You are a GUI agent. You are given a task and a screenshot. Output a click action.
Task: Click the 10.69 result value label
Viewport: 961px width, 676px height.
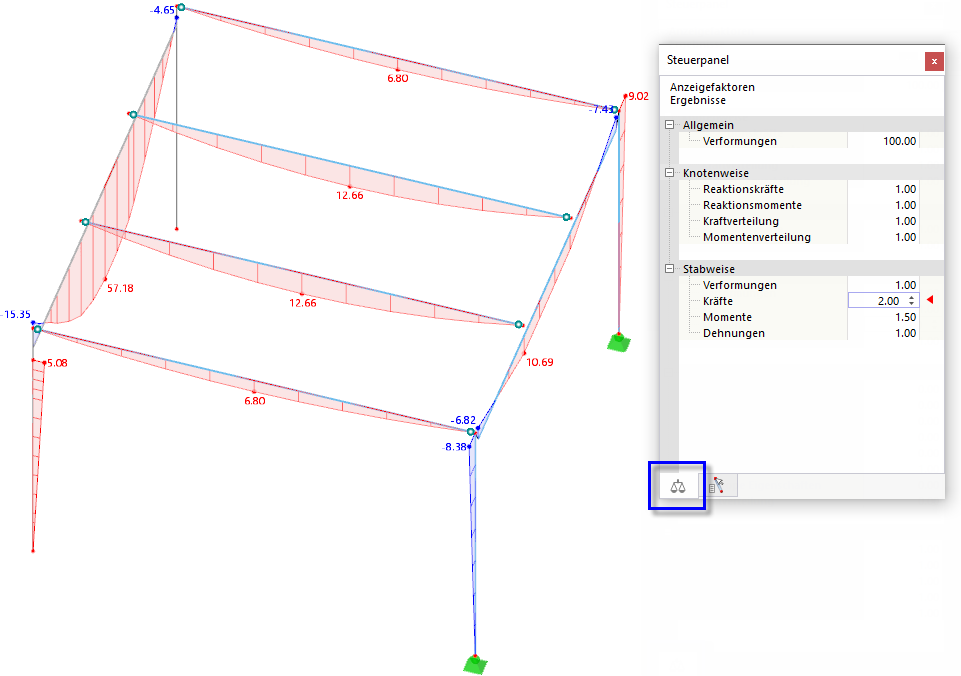[x=540, y=362]
